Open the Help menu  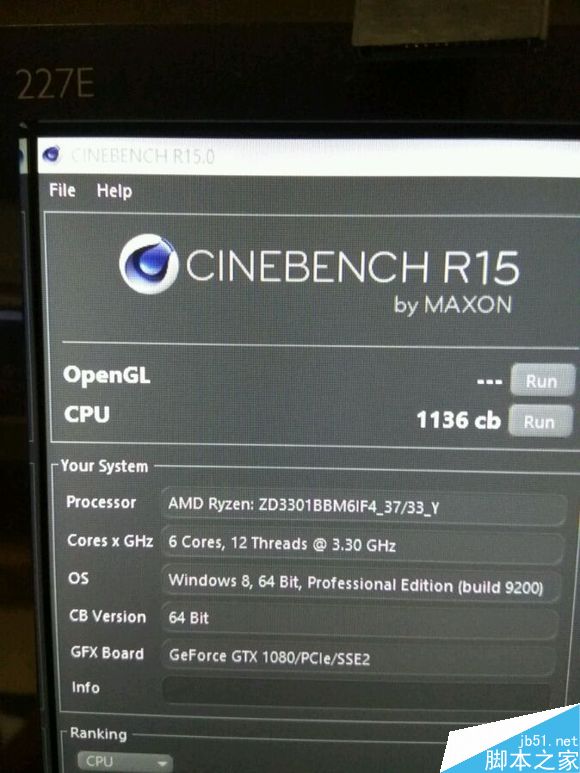click(114, 191)
